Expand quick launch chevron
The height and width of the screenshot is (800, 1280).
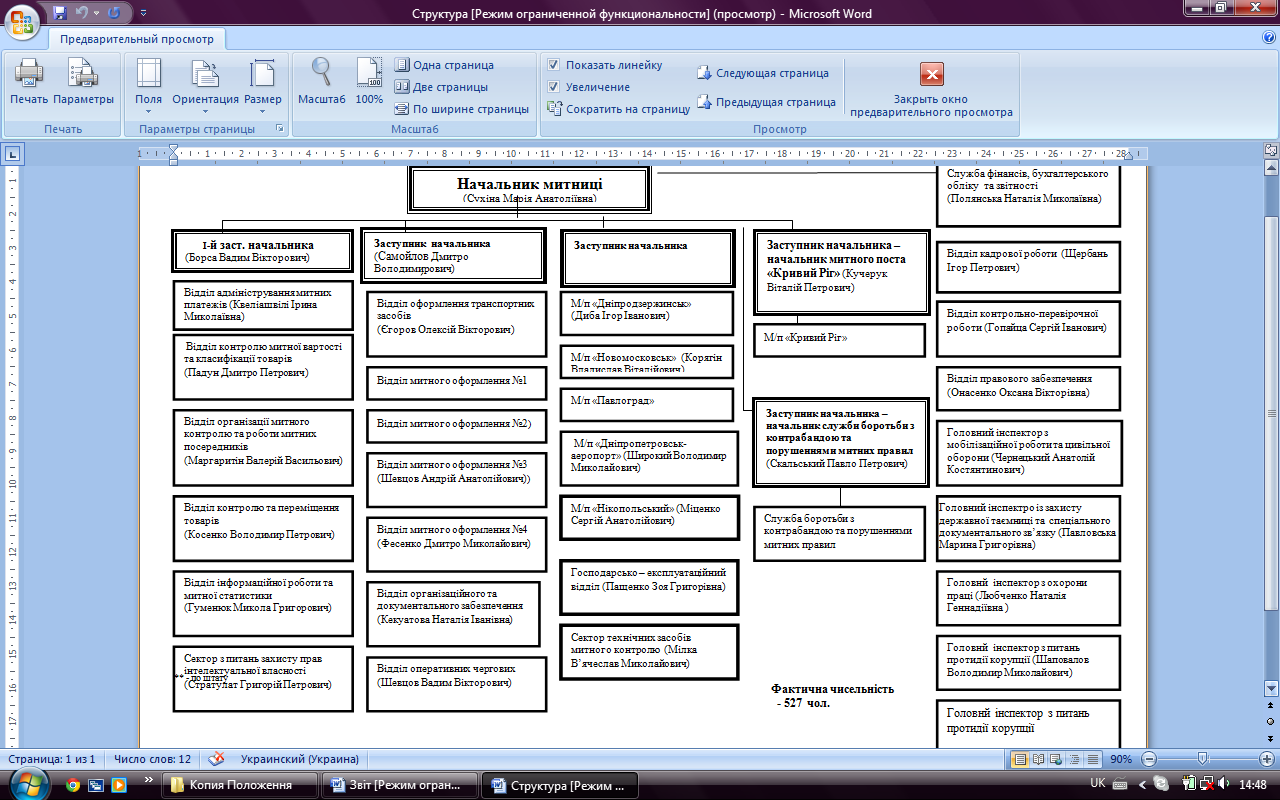click(149, 778)
